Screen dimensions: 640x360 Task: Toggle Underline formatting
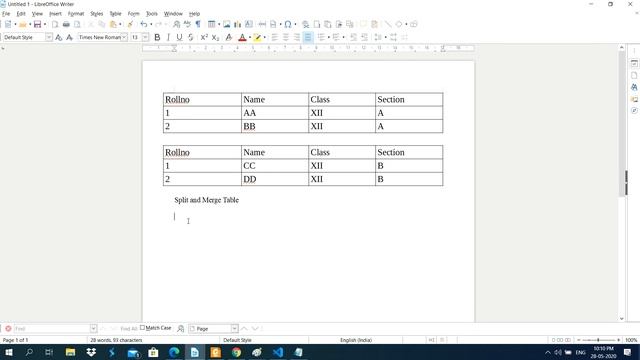coord(179,37)
